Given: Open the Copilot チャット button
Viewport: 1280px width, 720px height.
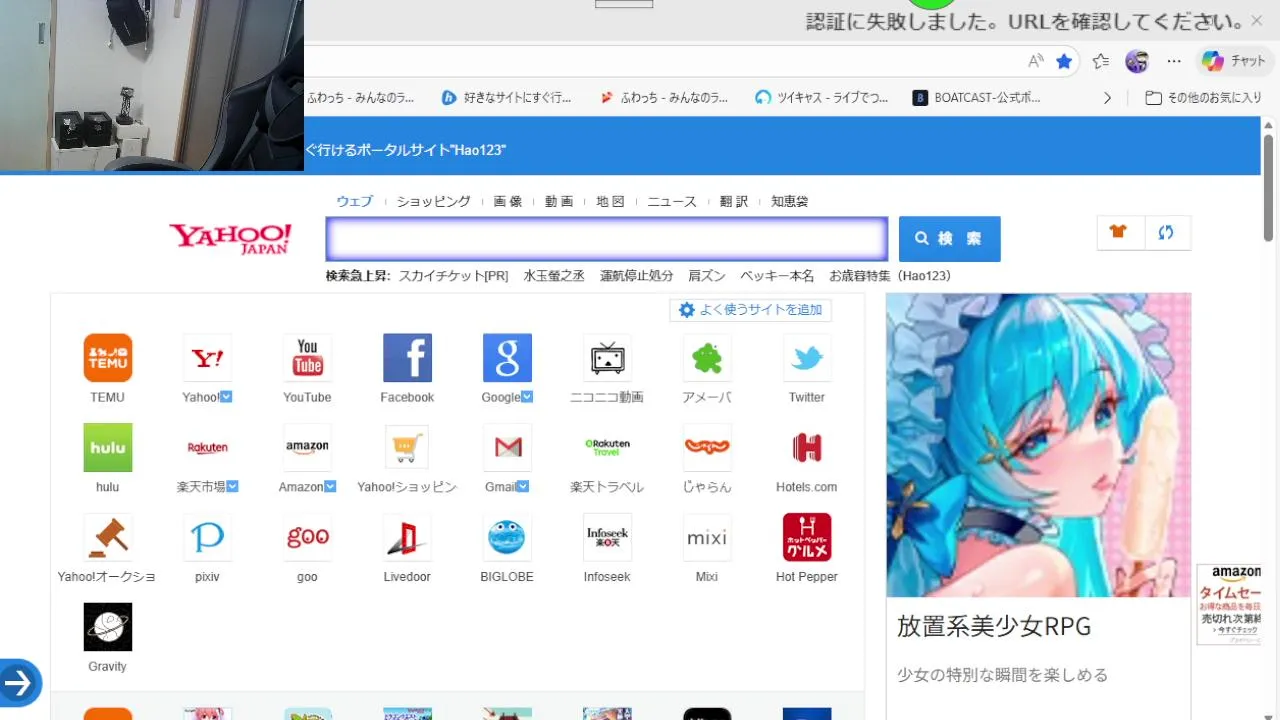Looking at the screenshot, I should (1234, 61).
